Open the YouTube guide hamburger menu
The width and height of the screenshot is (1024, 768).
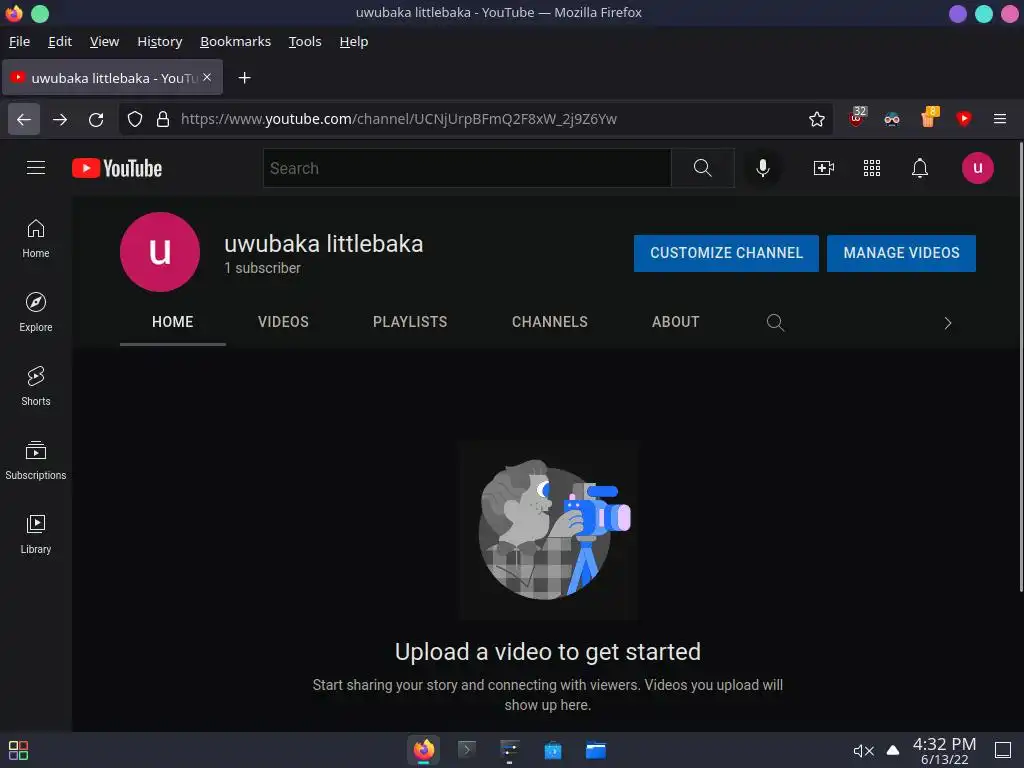pyautogui.click(x=36, y=168)
